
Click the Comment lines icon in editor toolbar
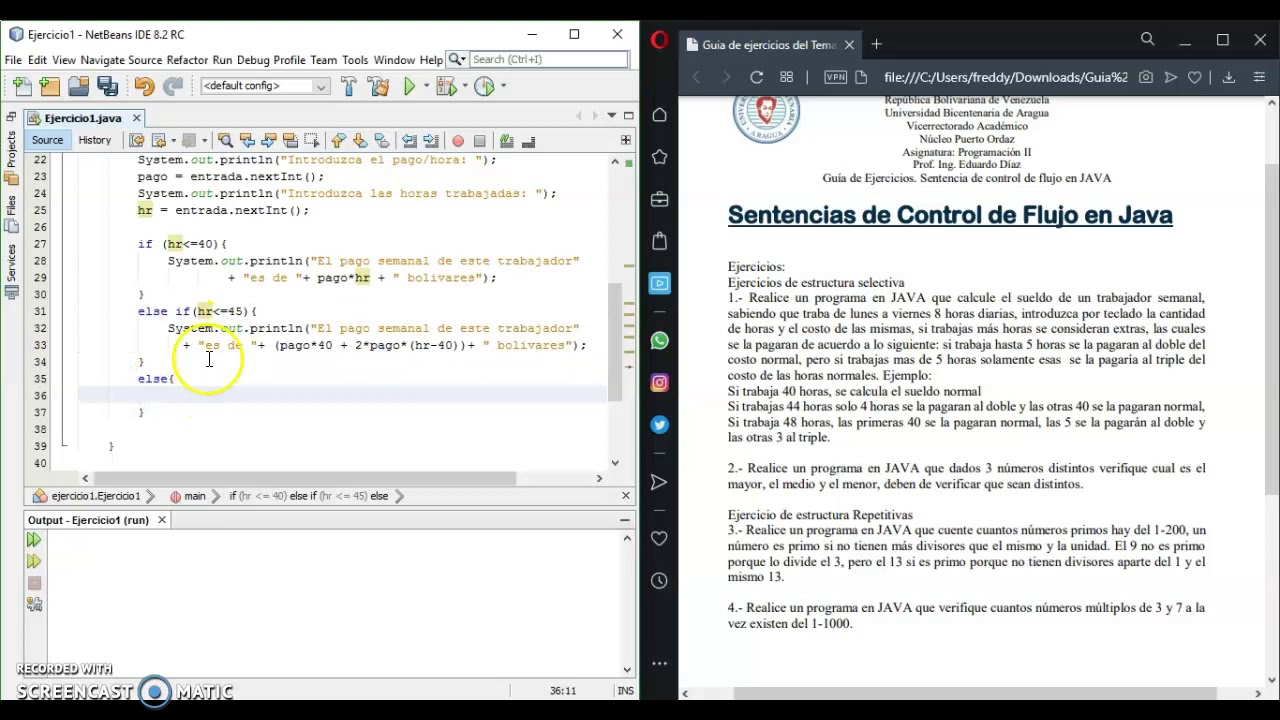click(x=506, y=140)
